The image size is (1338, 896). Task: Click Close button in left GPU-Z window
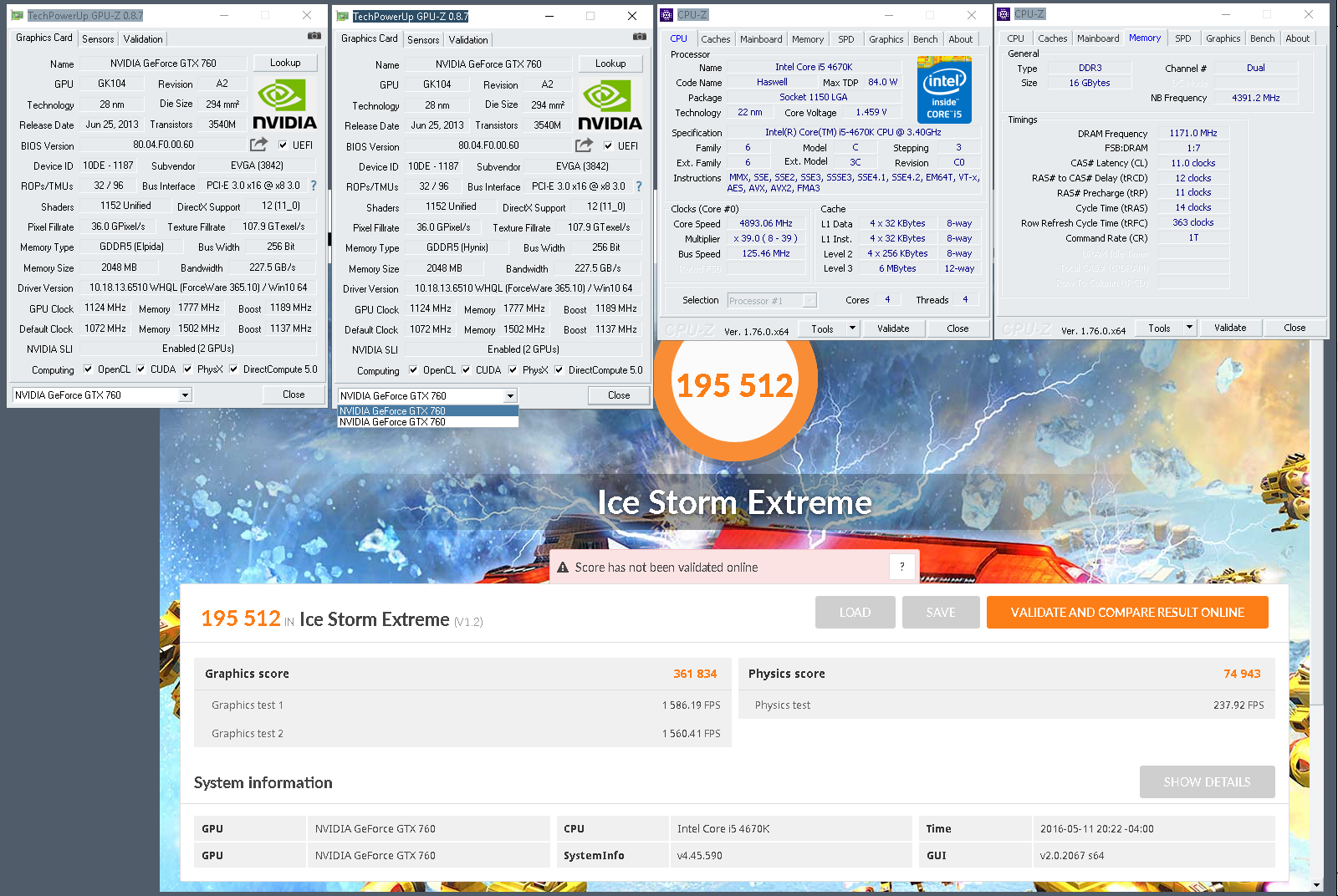point(294,395)
